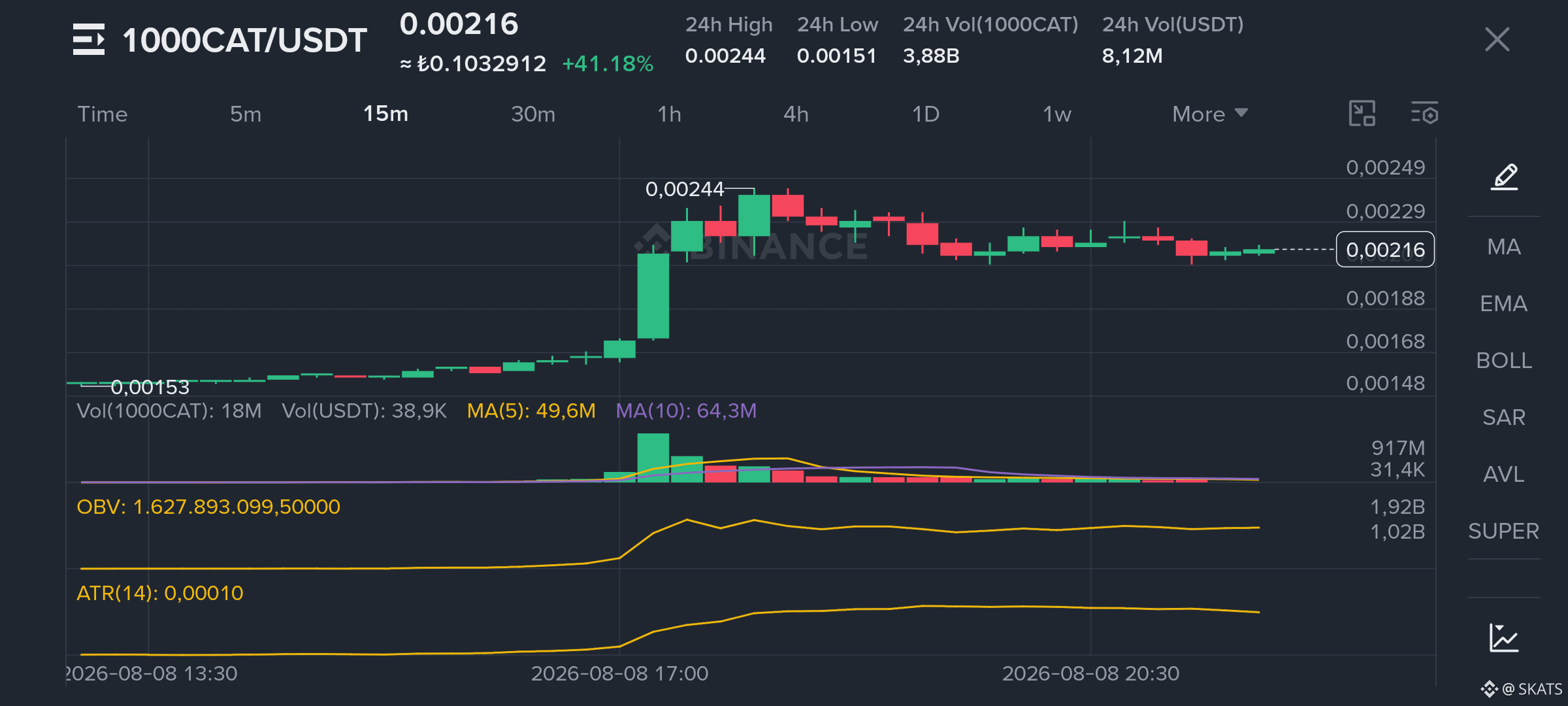Select the 30m timeframe
Screen dimensions: 1568x706
533,114
